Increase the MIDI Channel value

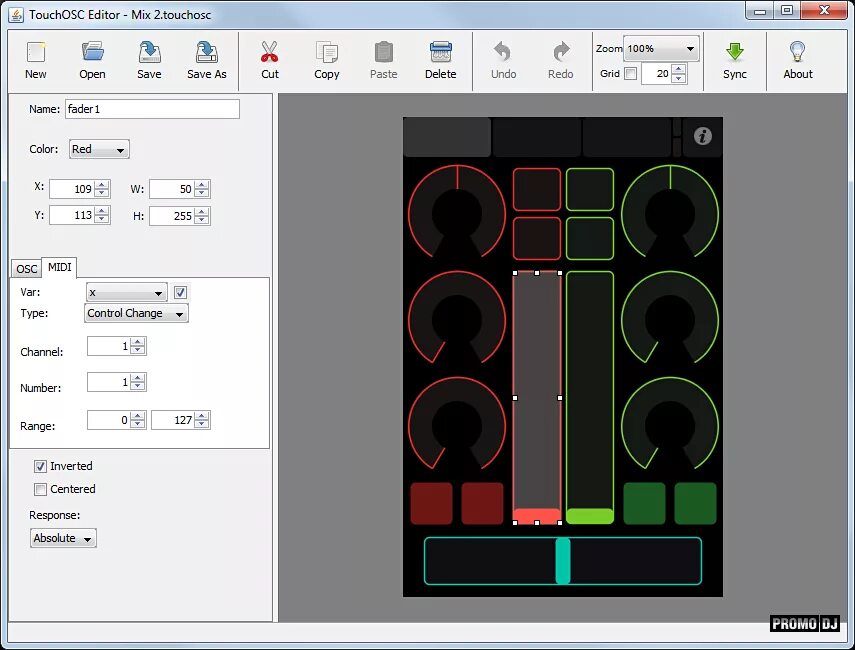pos(138,342)
